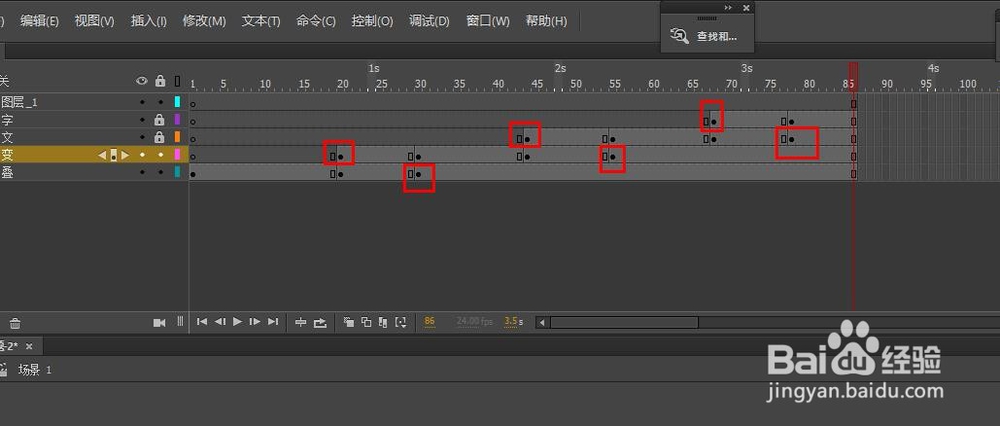The height and width of the screenshot is (426, 1000).
Task: Click cyan outline swatch of 图层_1
Action: (178, 101)
